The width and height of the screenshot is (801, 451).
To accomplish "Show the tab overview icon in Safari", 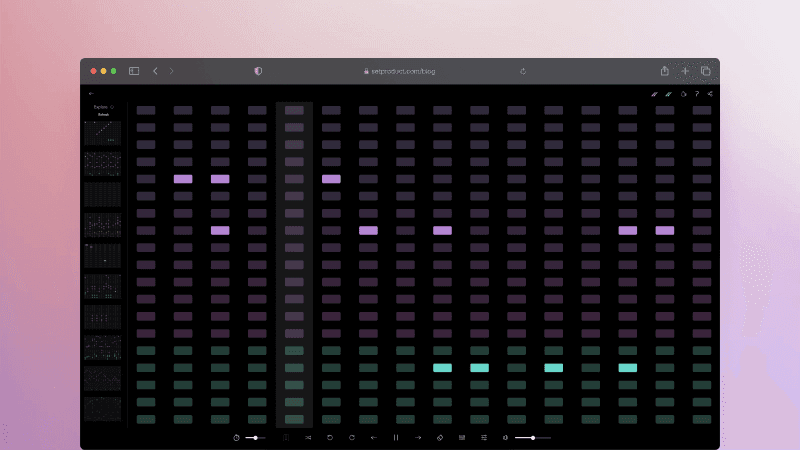I will (705, 71).
